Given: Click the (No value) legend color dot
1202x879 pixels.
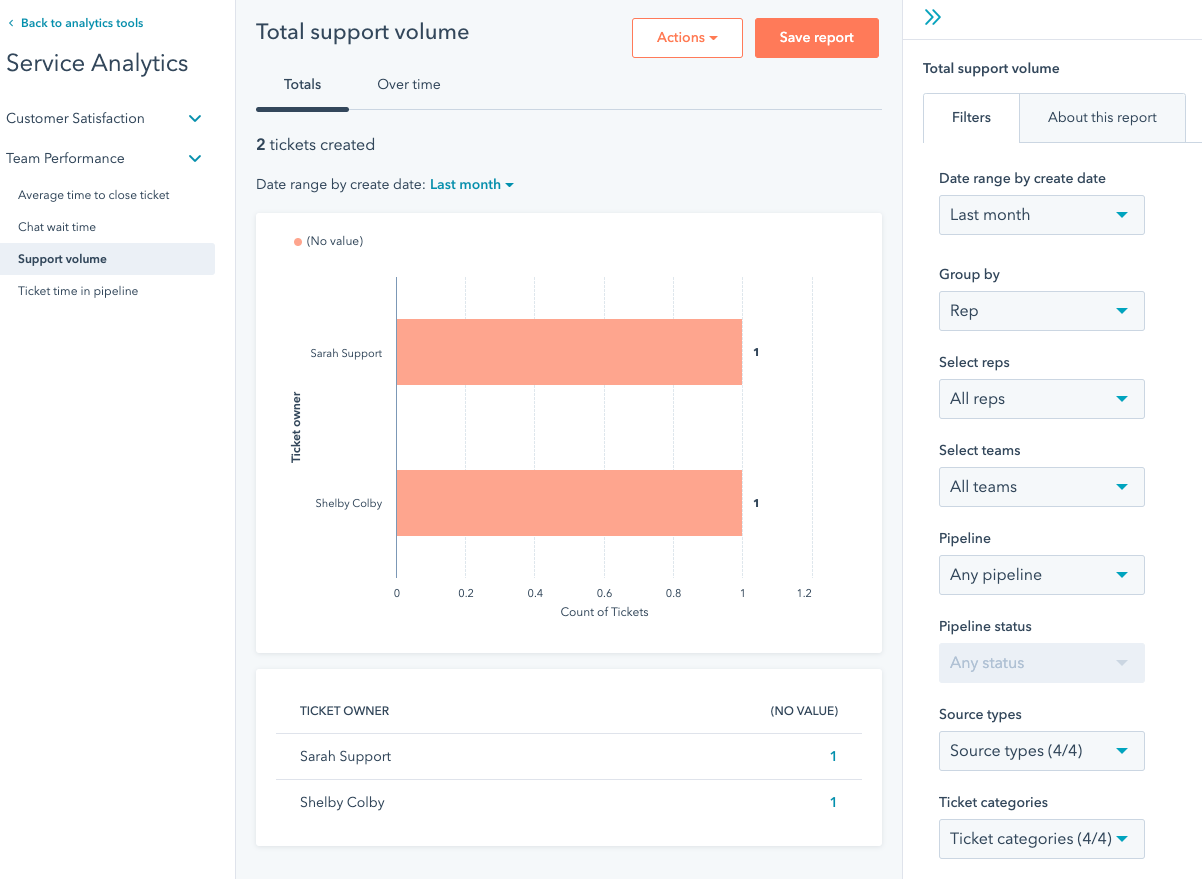Looking at the screenshot, I should tap(298, 242).
